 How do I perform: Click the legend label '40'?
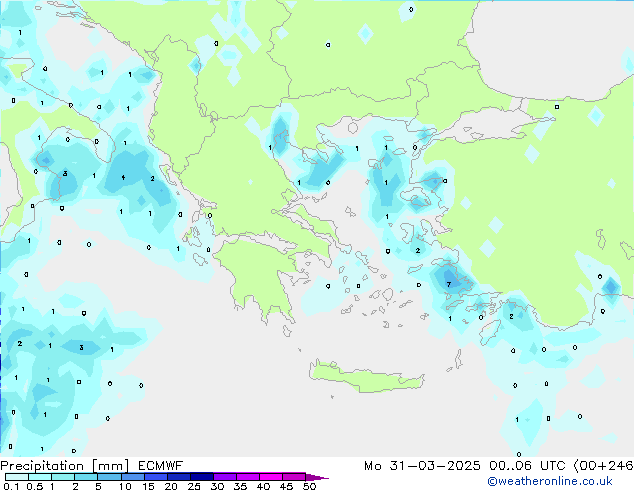coord(263,486)
